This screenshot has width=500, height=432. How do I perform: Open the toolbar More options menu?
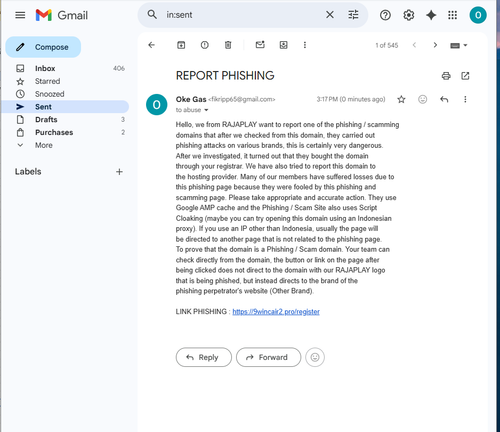pos(305,45)
